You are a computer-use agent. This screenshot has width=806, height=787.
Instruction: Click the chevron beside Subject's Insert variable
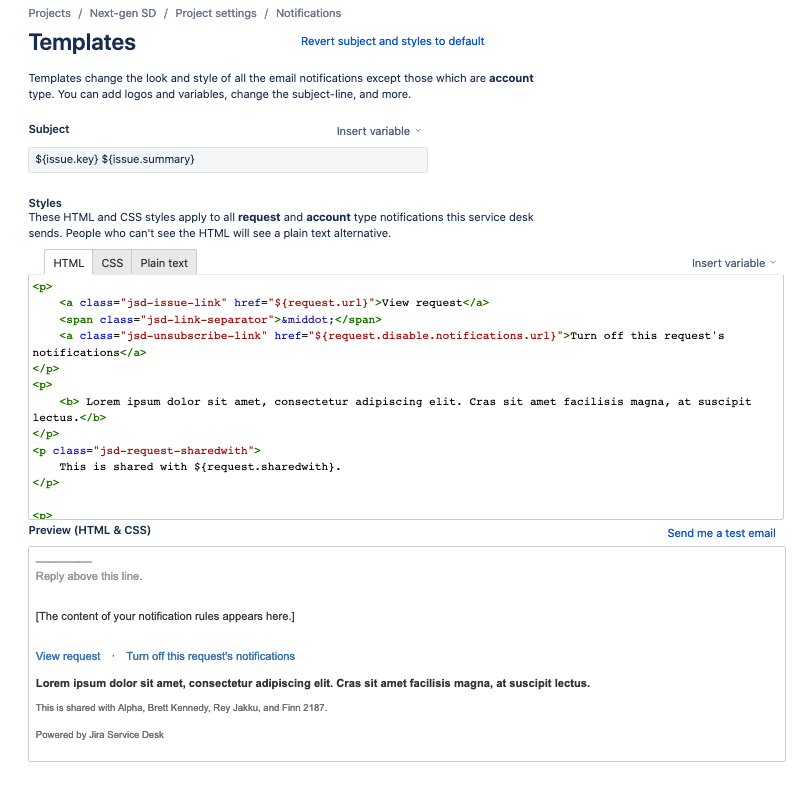tap(418, 131)
